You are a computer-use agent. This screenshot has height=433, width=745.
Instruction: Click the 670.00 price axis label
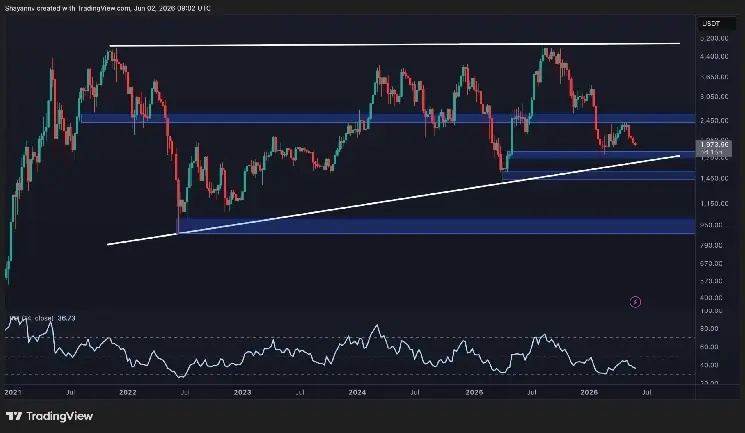pos(712,263)
